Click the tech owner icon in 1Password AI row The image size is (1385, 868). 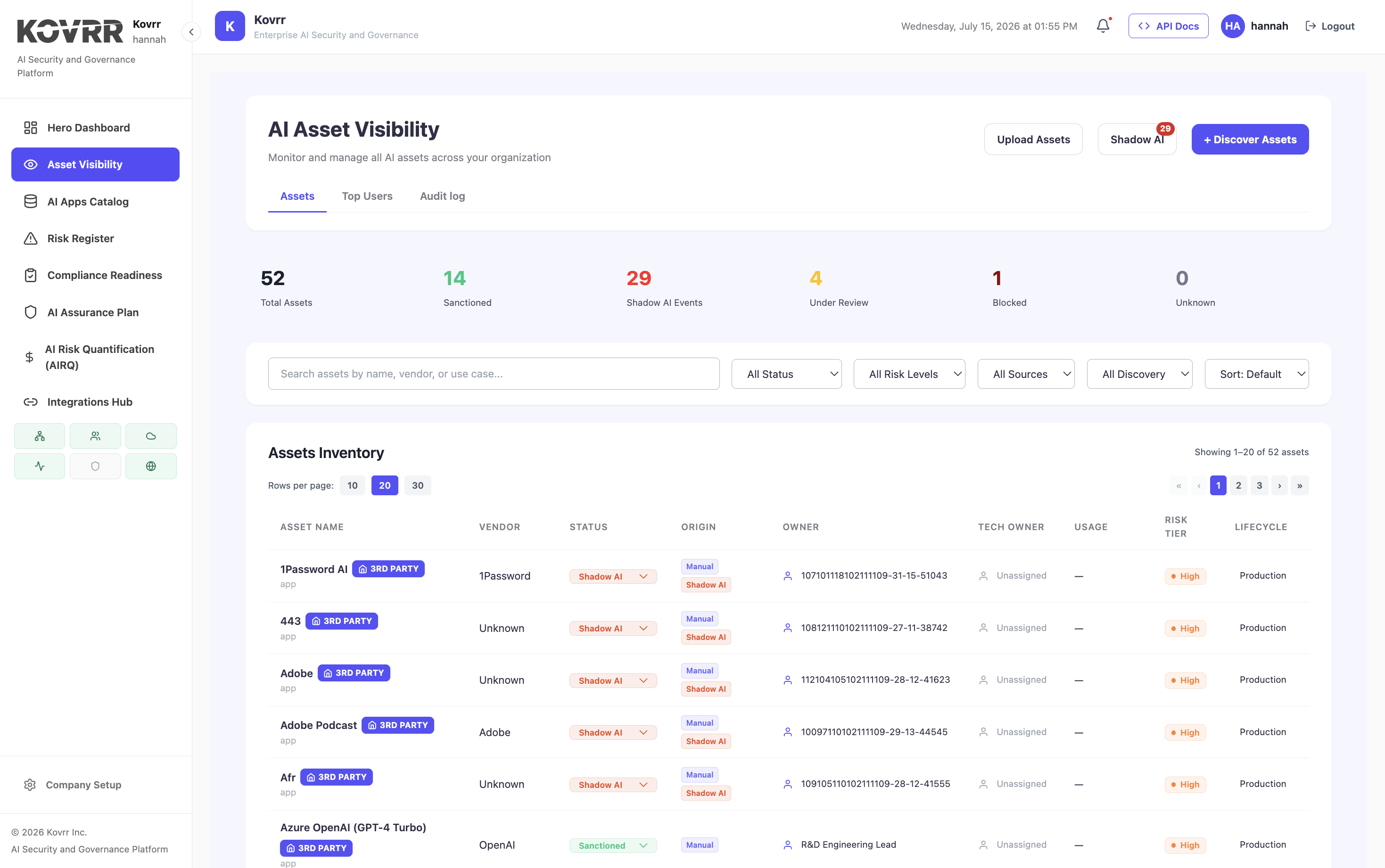click(984, 576)
